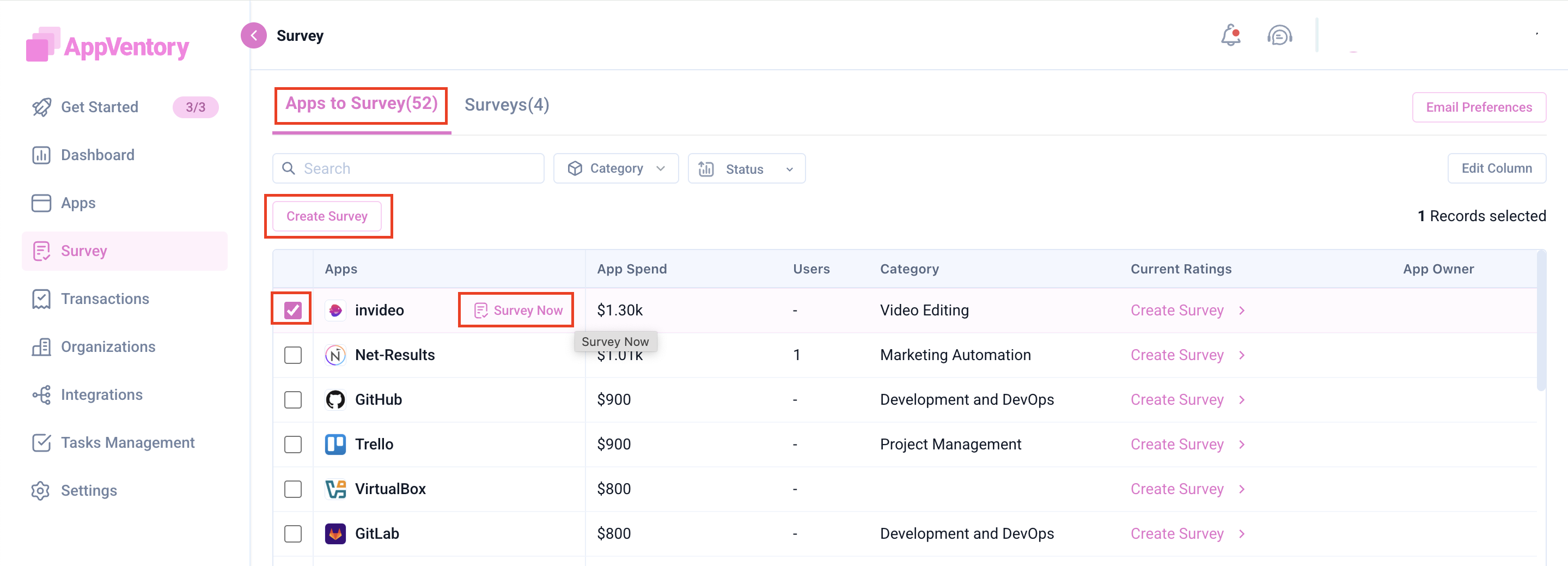This screenshot has height=566, width=1568.
Task: Click the Status filter chart icon
Action: pos(706,169)
